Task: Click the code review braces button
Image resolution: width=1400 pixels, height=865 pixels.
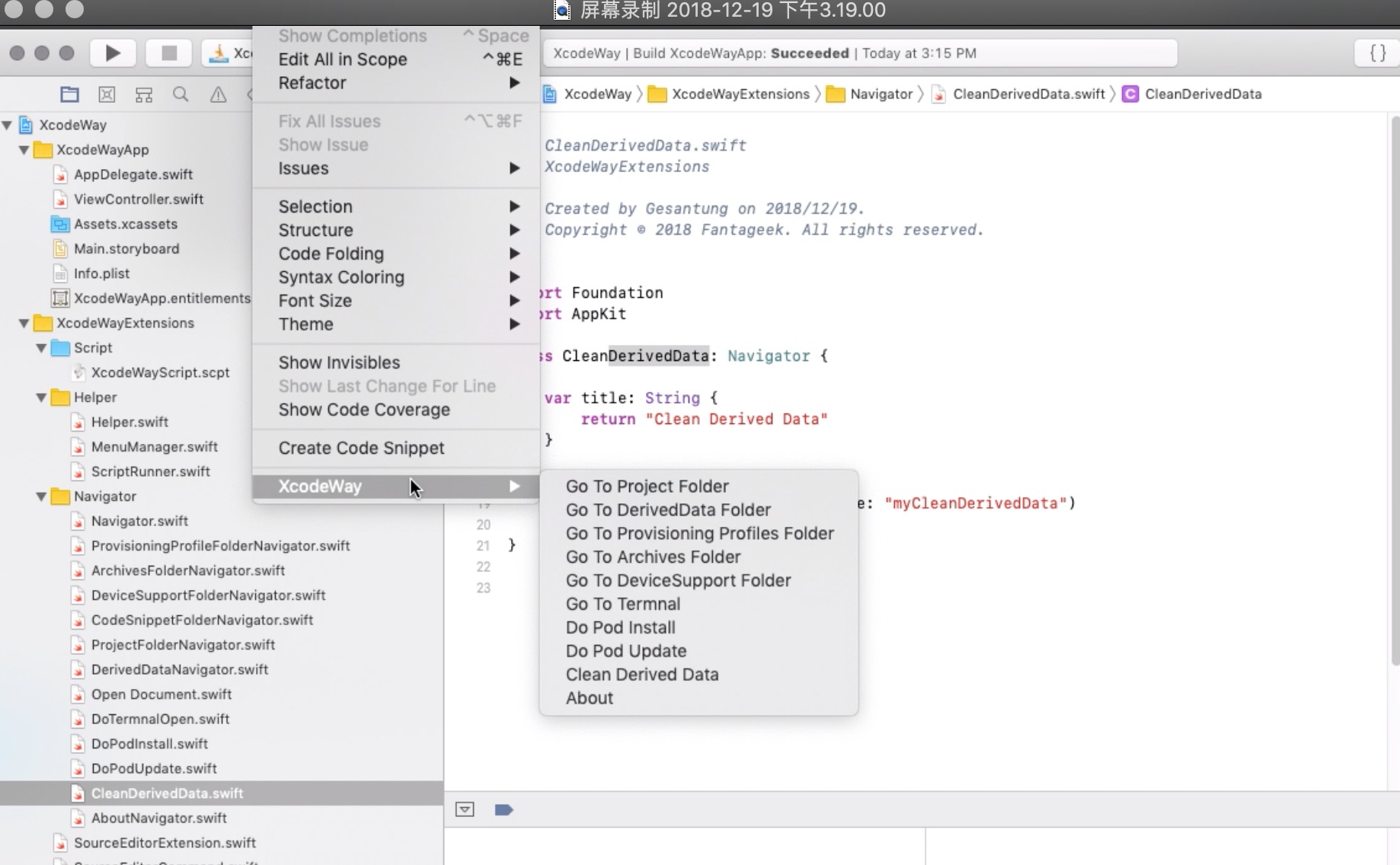Action: click(x=1377, y=53)
